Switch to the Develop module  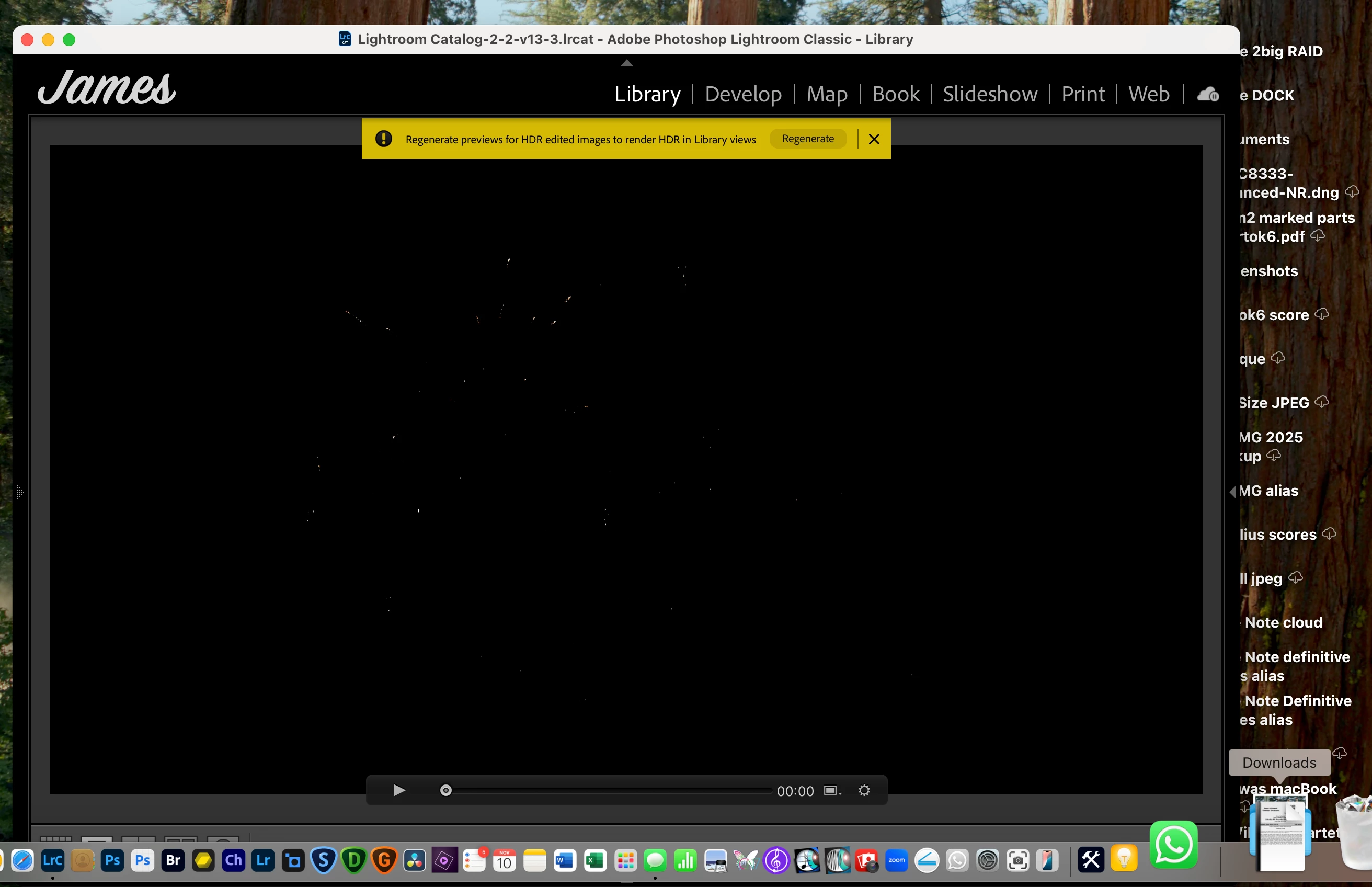[742, 94]
